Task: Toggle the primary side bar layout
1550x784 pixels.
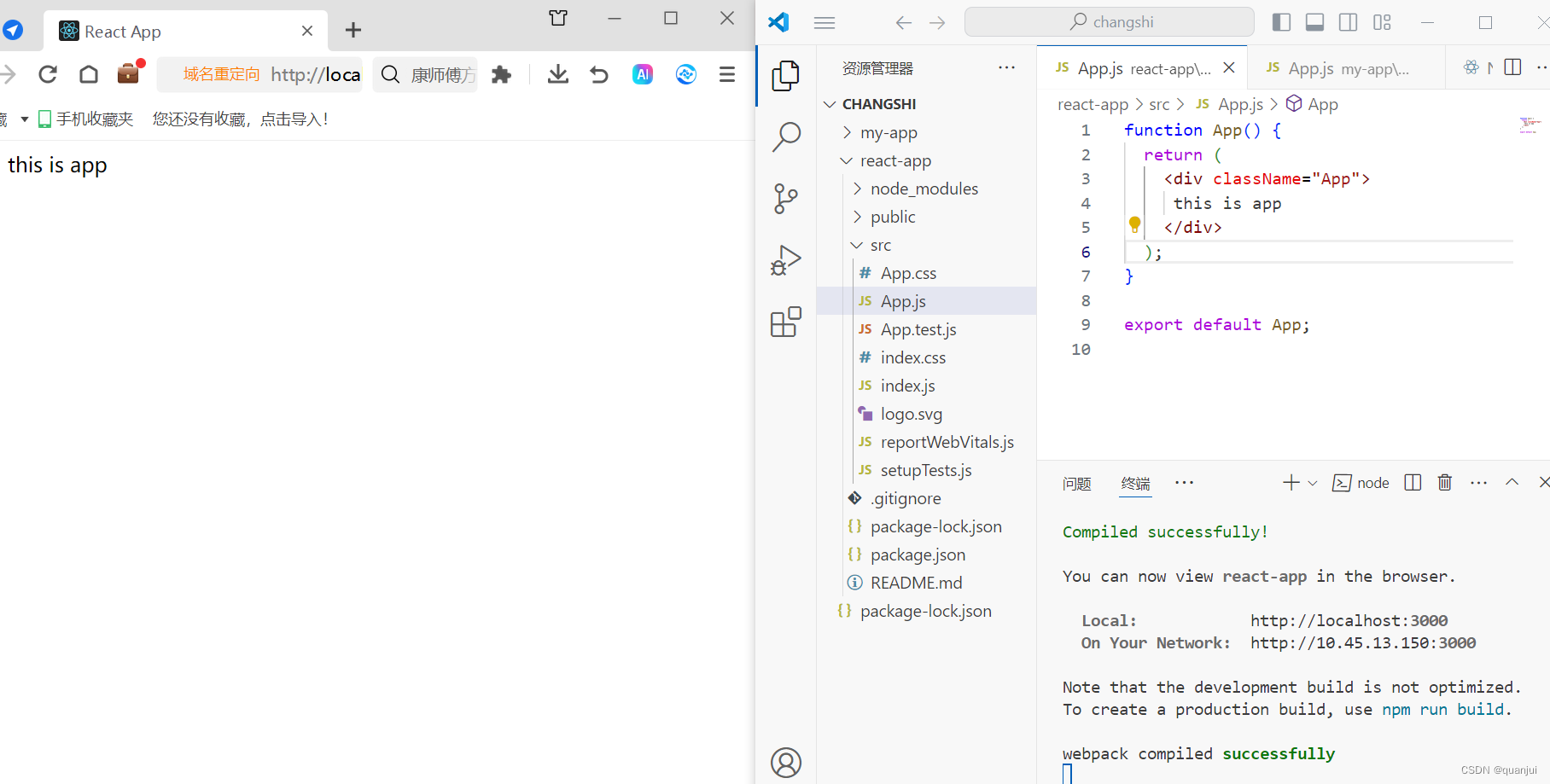Action: 1281,22
